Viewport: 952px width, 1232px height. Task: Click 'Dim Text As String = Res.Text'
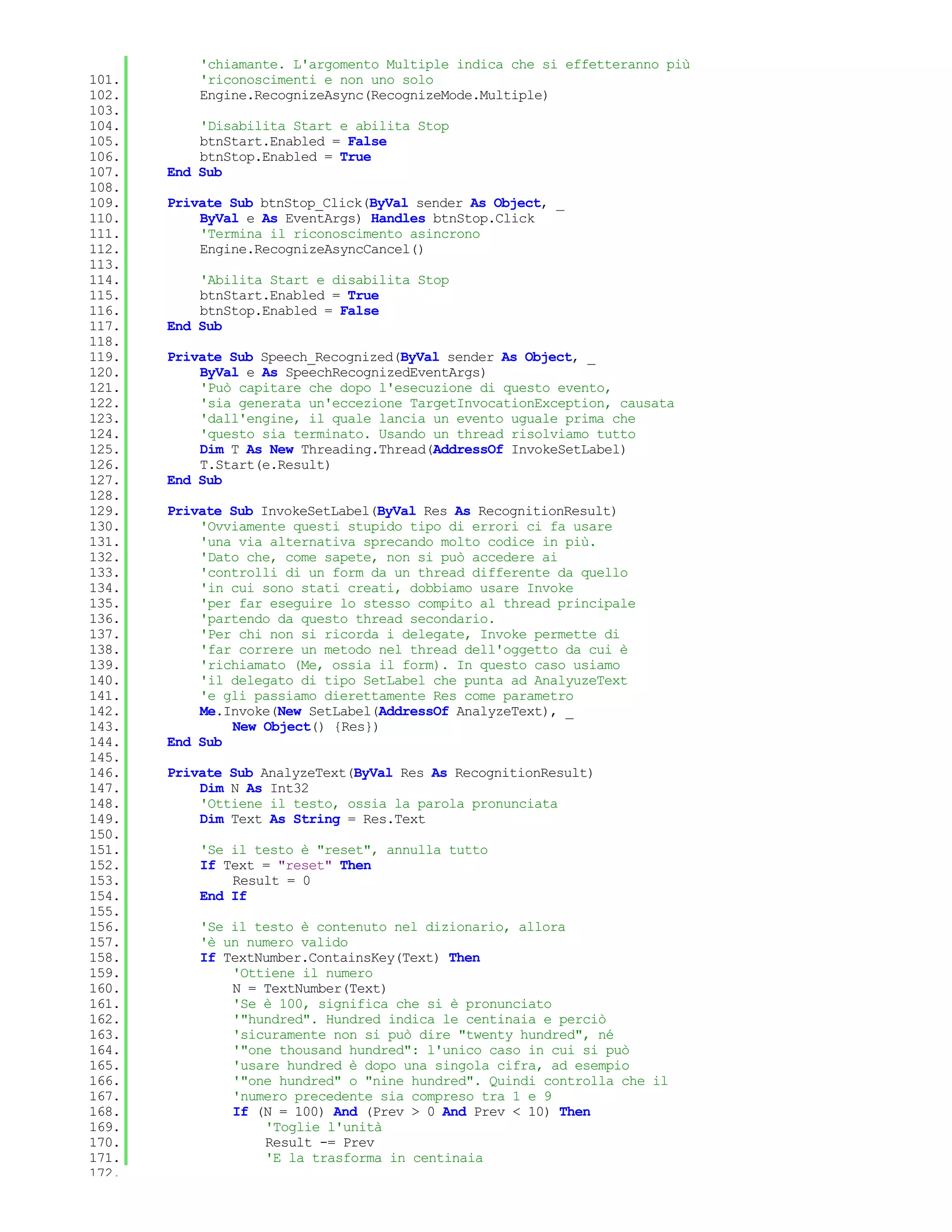(312, 820)
